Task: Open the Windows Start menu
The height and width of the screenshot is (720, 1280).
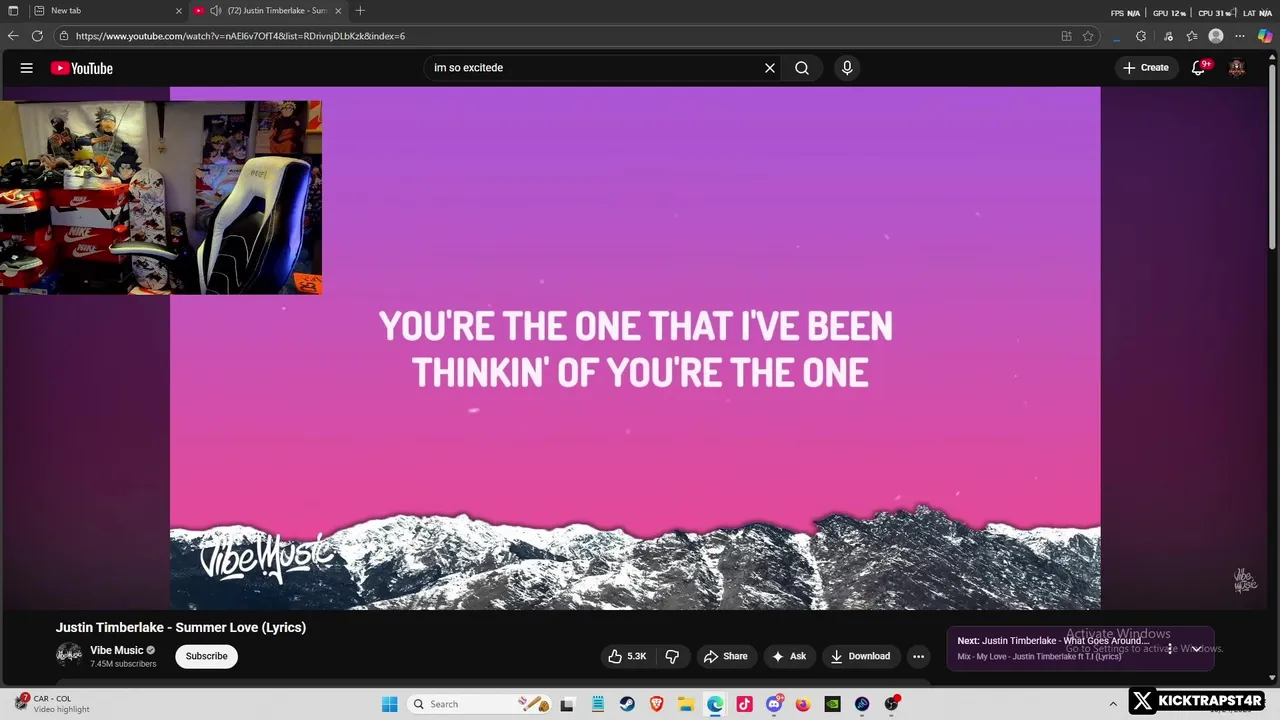Action: 390,704
